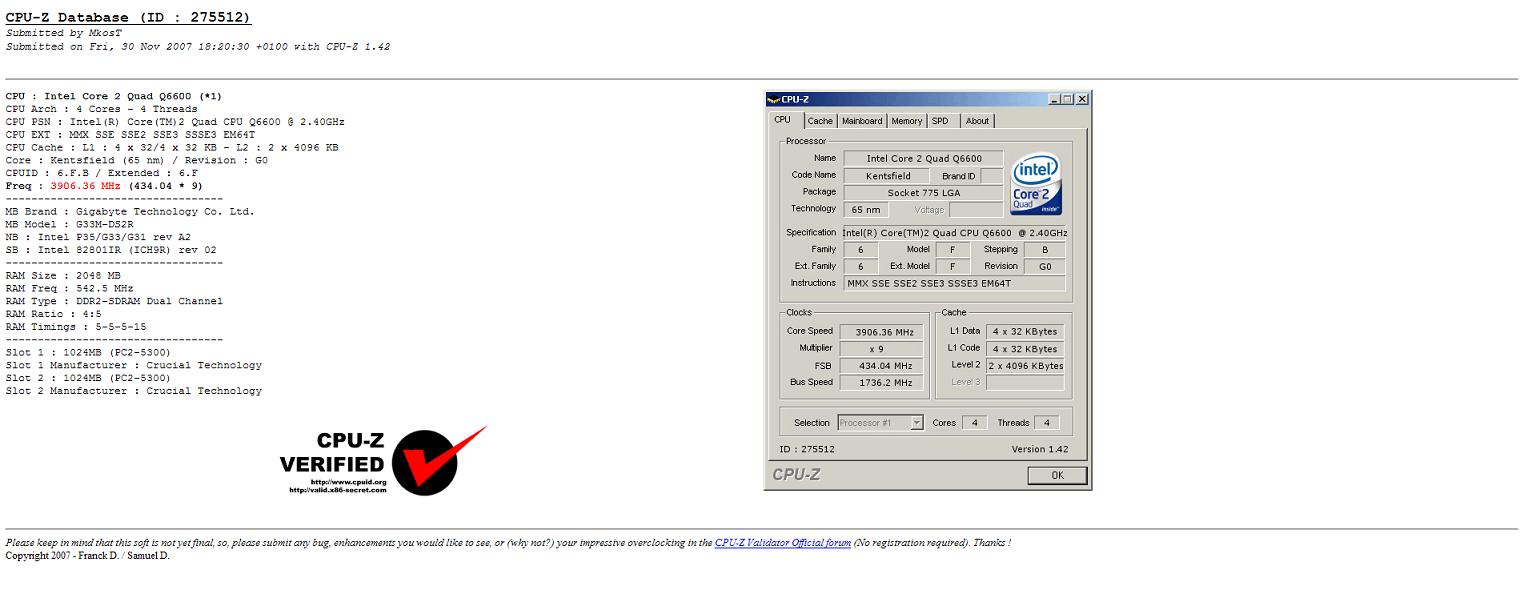Image resolution: width=1524 pixels, height=590 pixels.
Task: Show the SPD tab
Action: [x=940, y=121]
